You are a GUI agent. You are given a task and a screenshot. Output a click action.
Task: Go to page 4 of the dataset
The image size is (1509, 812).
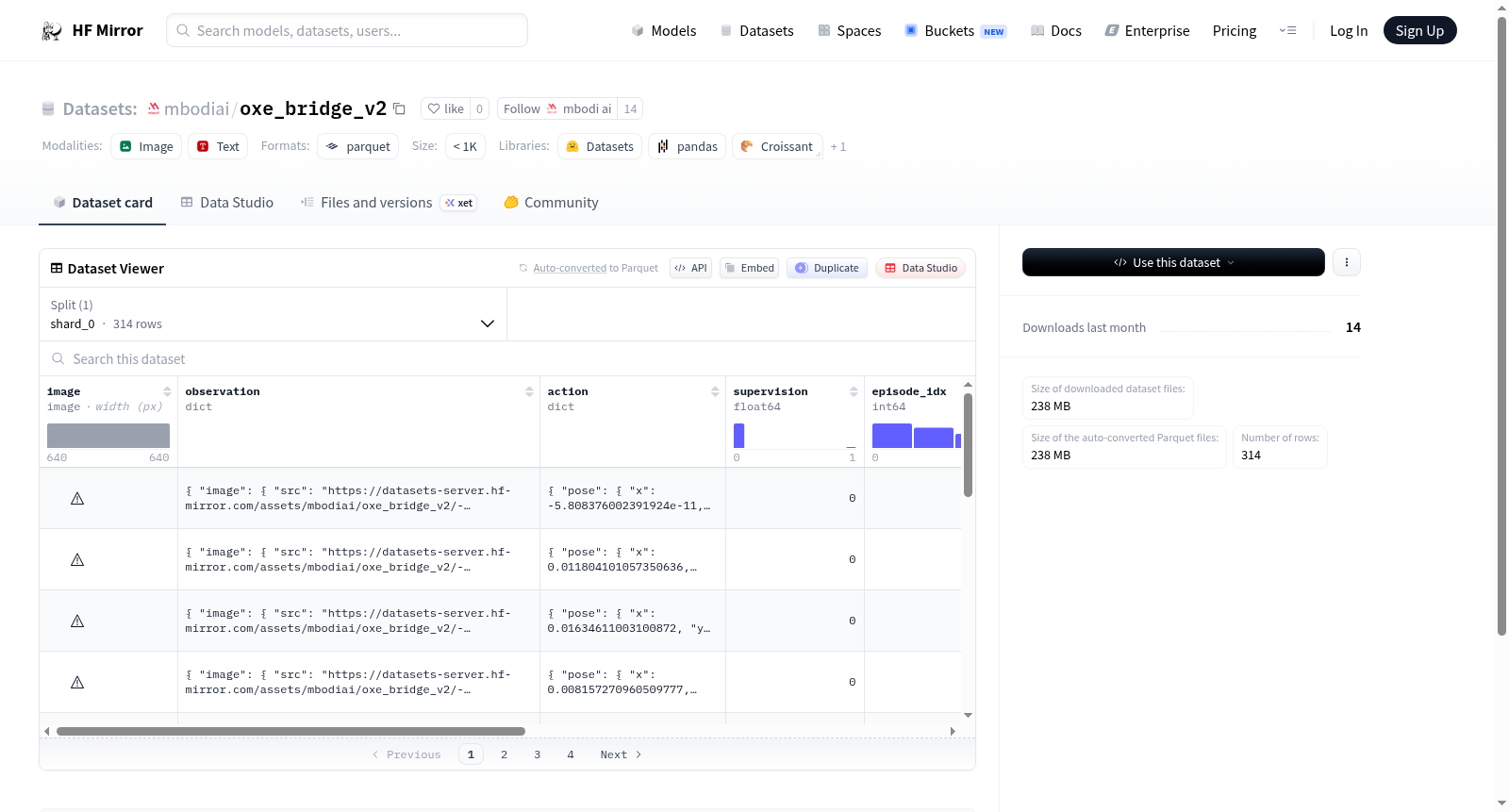(571, 754)
